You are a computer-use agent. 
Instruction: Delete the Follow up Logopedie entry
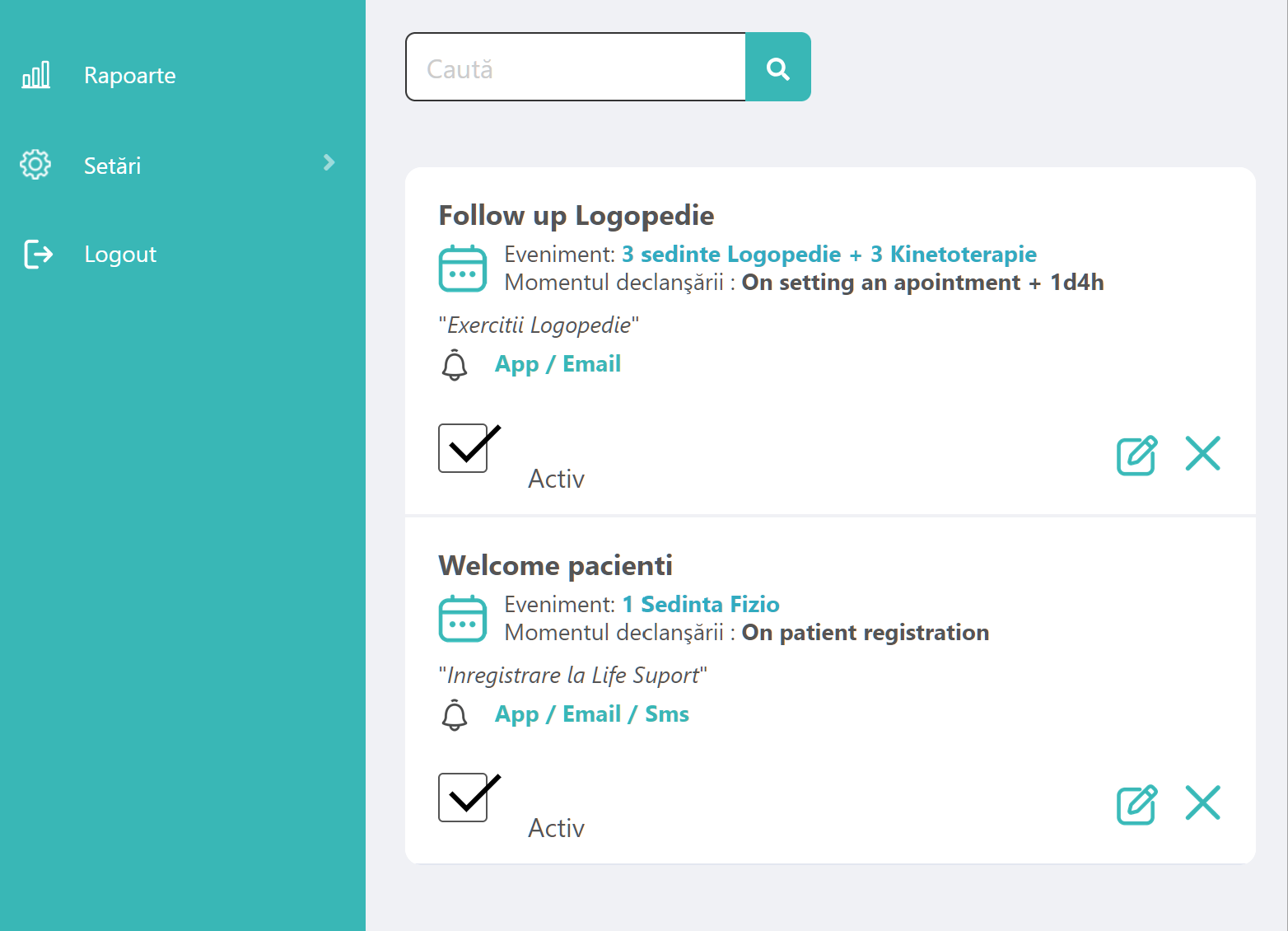point(1202,453)
